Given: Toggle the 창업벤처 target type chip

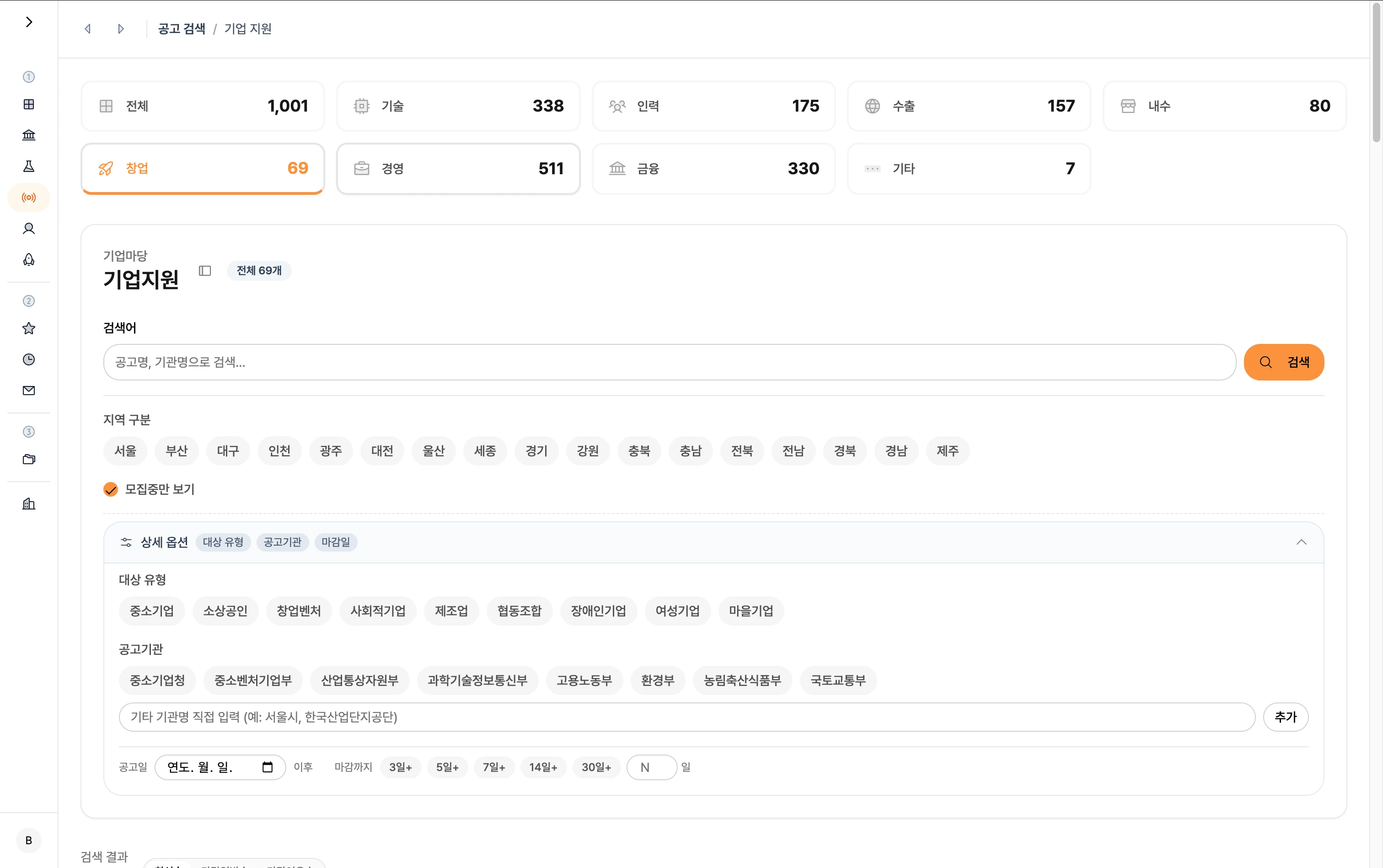Looking at the screenshot, I should pyautogui.click(x=299, y=611).
